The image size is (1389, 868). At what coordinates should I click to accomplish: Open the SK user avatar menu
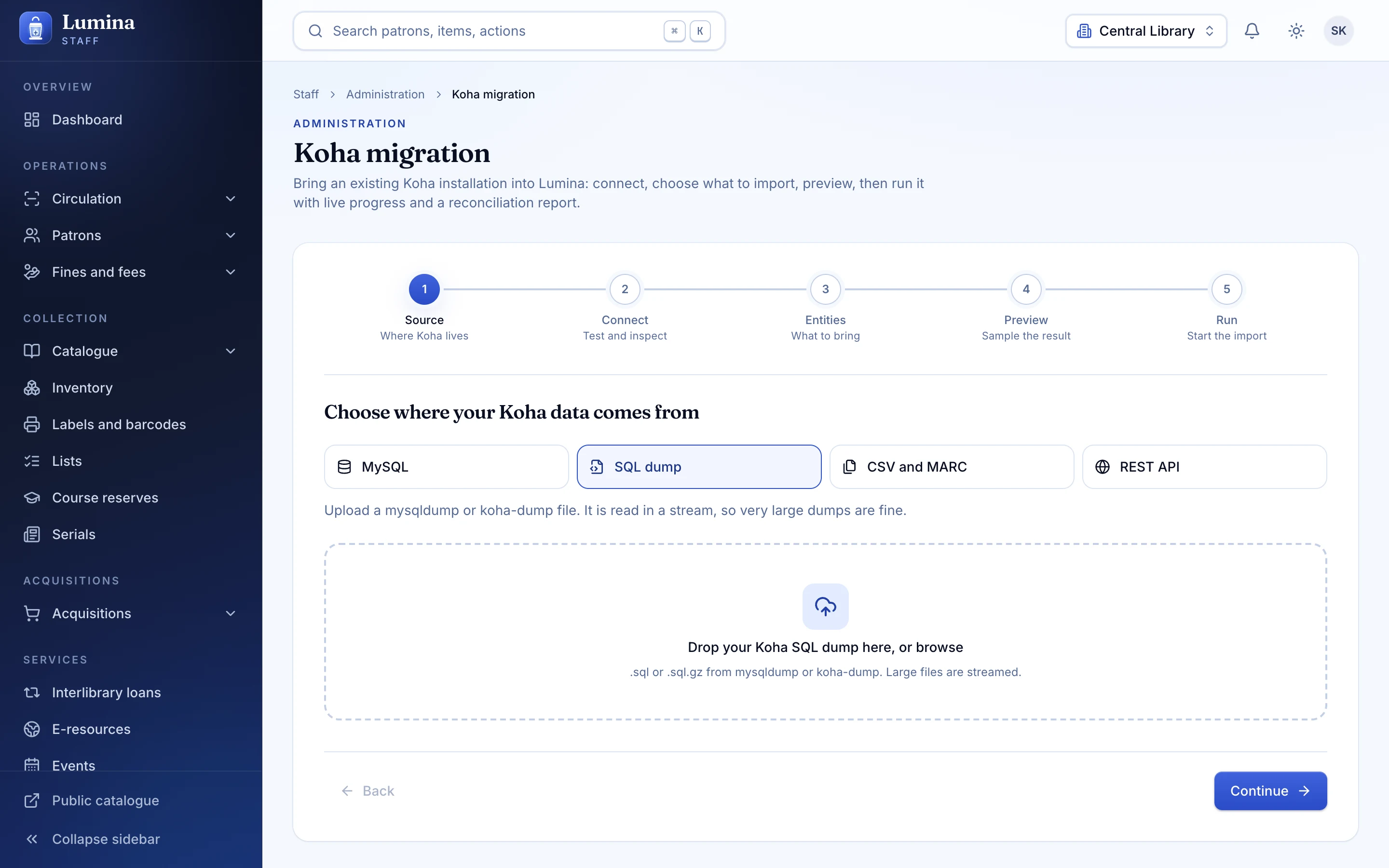point(1338,31)
